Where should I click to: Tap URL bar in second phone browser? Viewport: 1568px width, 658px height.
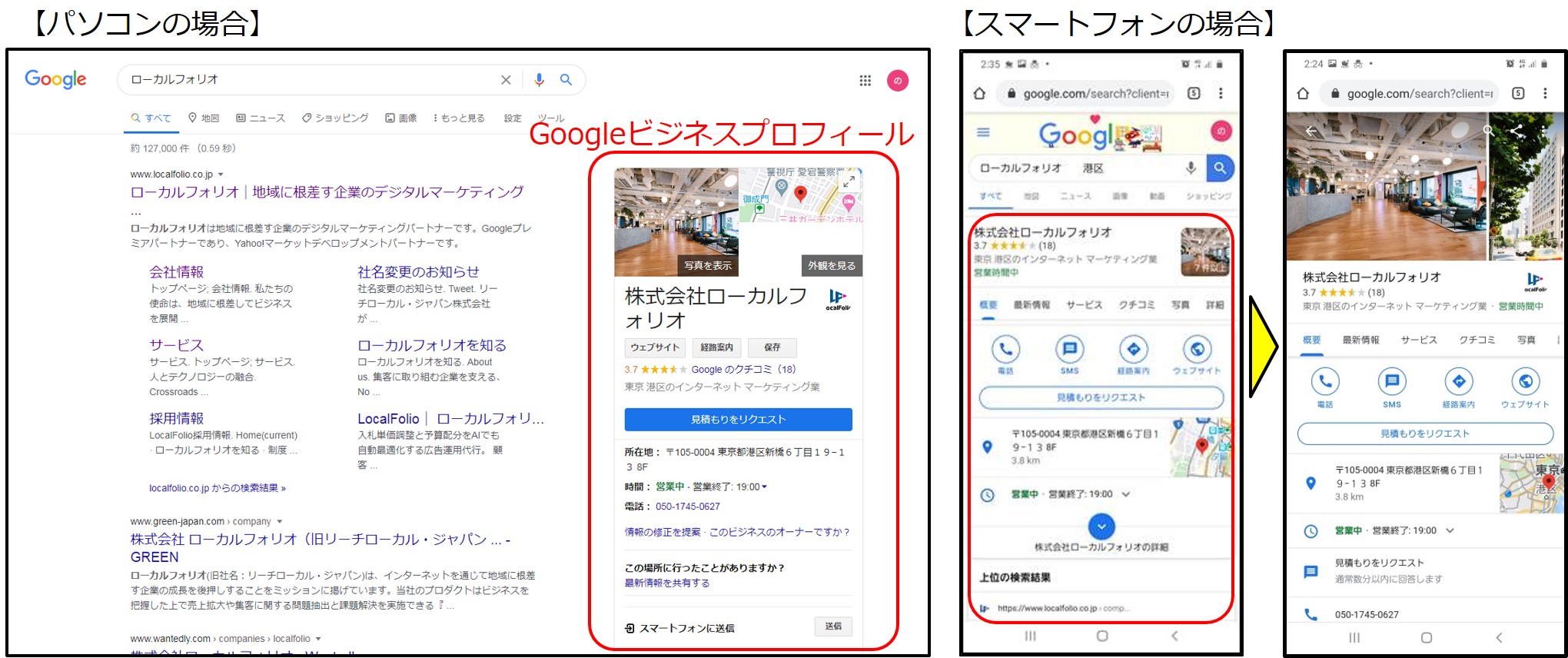point(1409,94)
